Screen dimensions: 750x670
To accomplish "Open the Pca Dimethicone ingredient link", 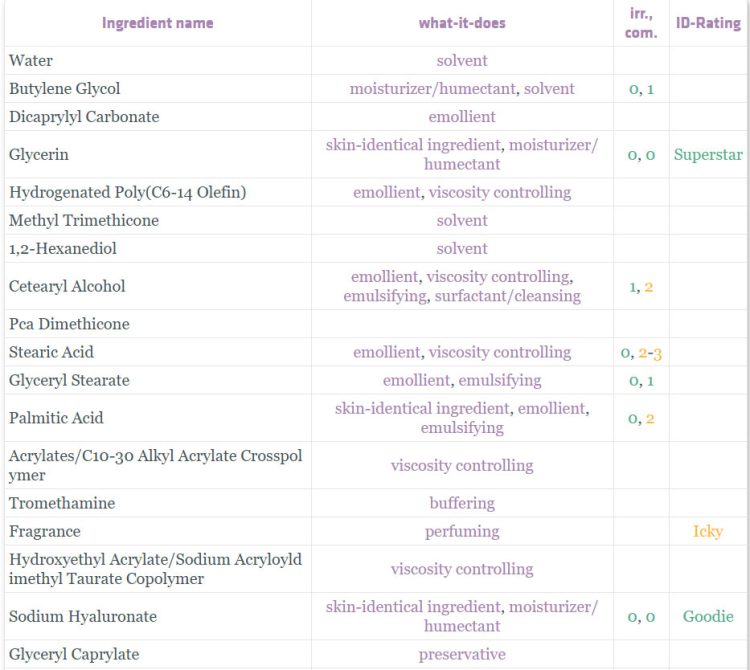I will click(x=69, y=324).
